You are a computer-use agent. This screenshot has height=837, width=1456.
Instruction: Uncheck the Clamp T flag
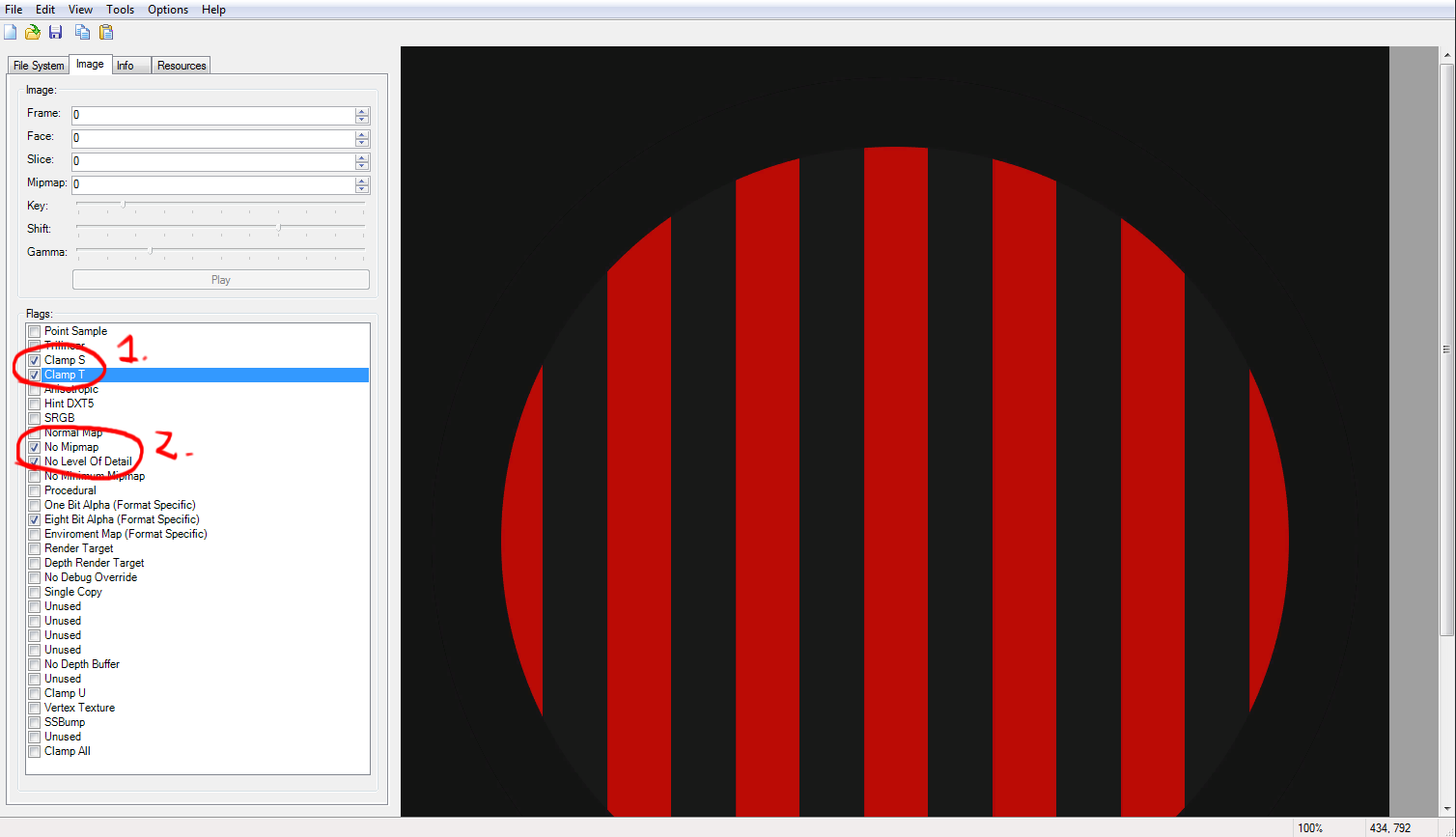35,375
